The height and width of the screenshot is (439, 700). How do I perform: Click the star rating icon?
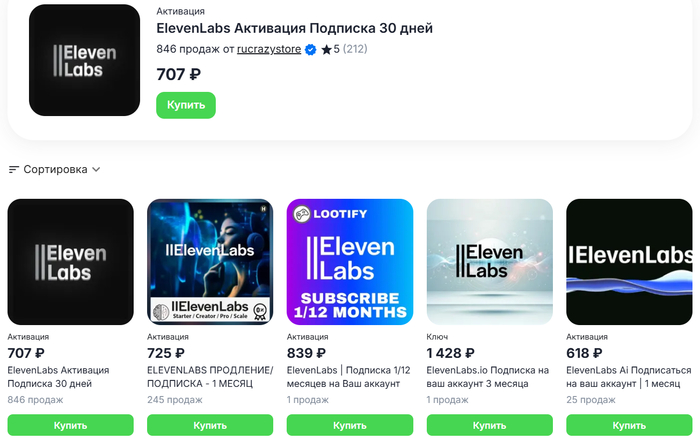tap(326, 49)
